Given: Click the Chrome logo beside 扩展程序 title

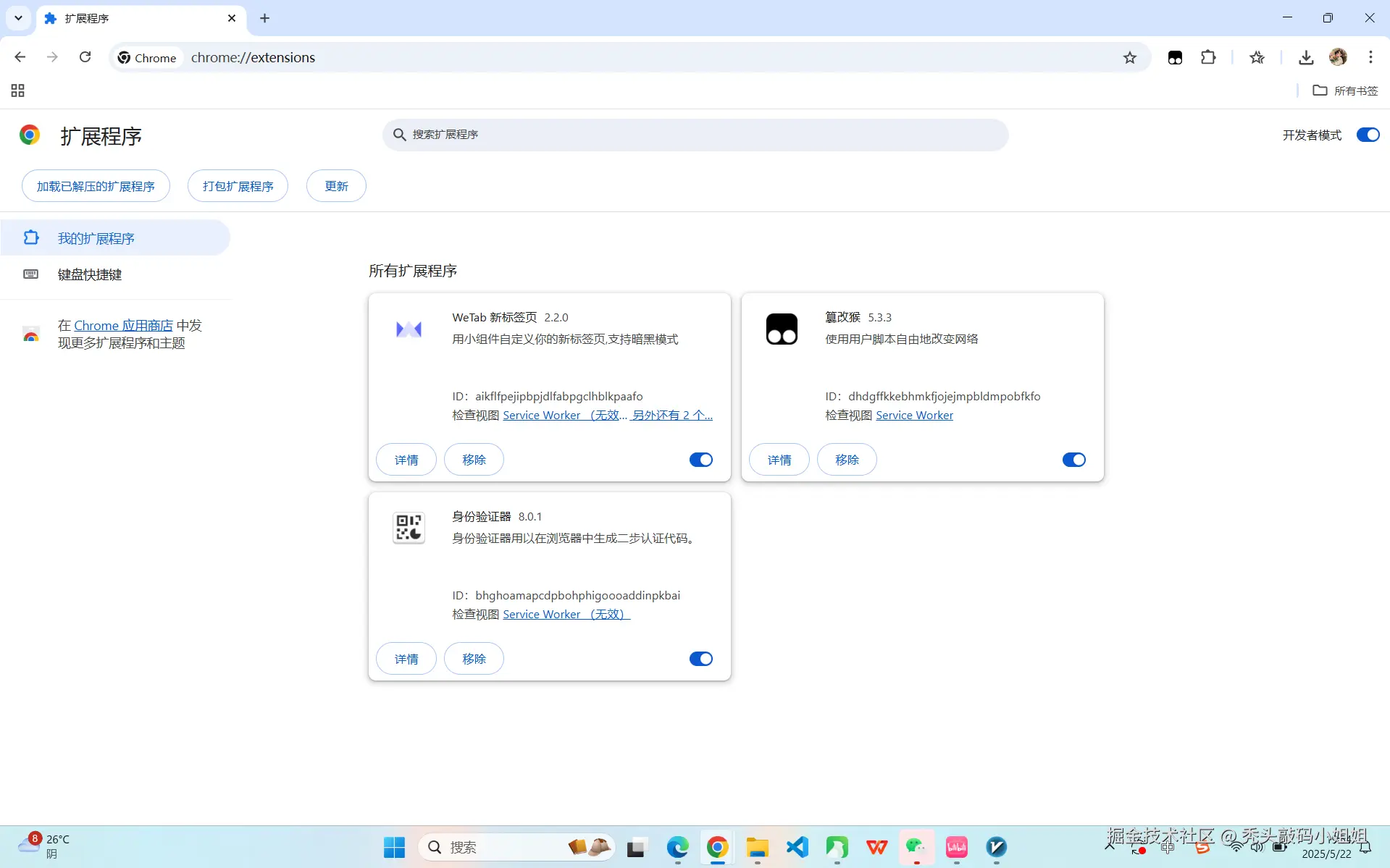Looking at the screenshot, I should tap(30, 135).
